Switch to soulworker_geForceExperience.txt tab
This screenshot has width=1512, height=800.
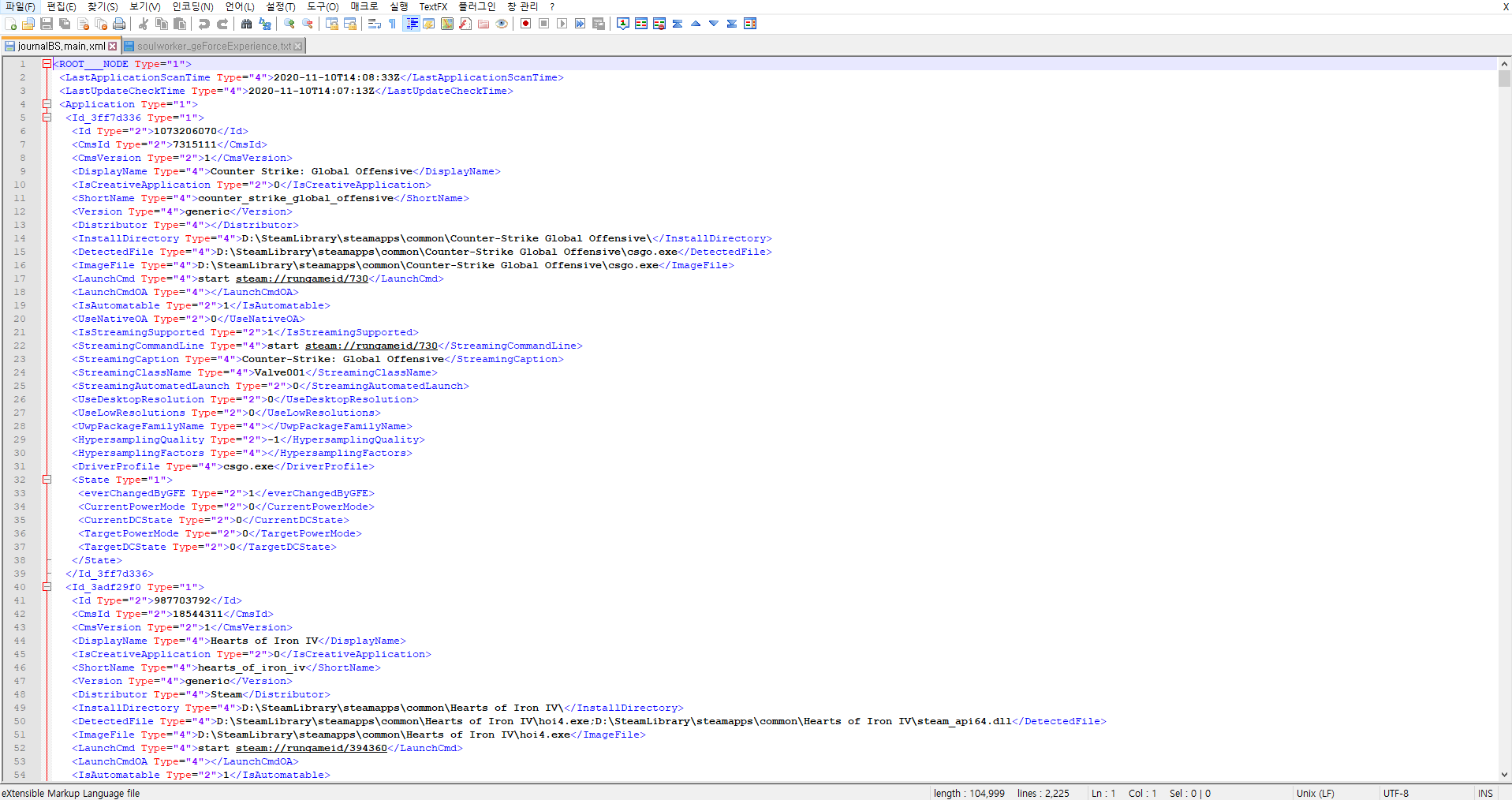click(214, 47)
